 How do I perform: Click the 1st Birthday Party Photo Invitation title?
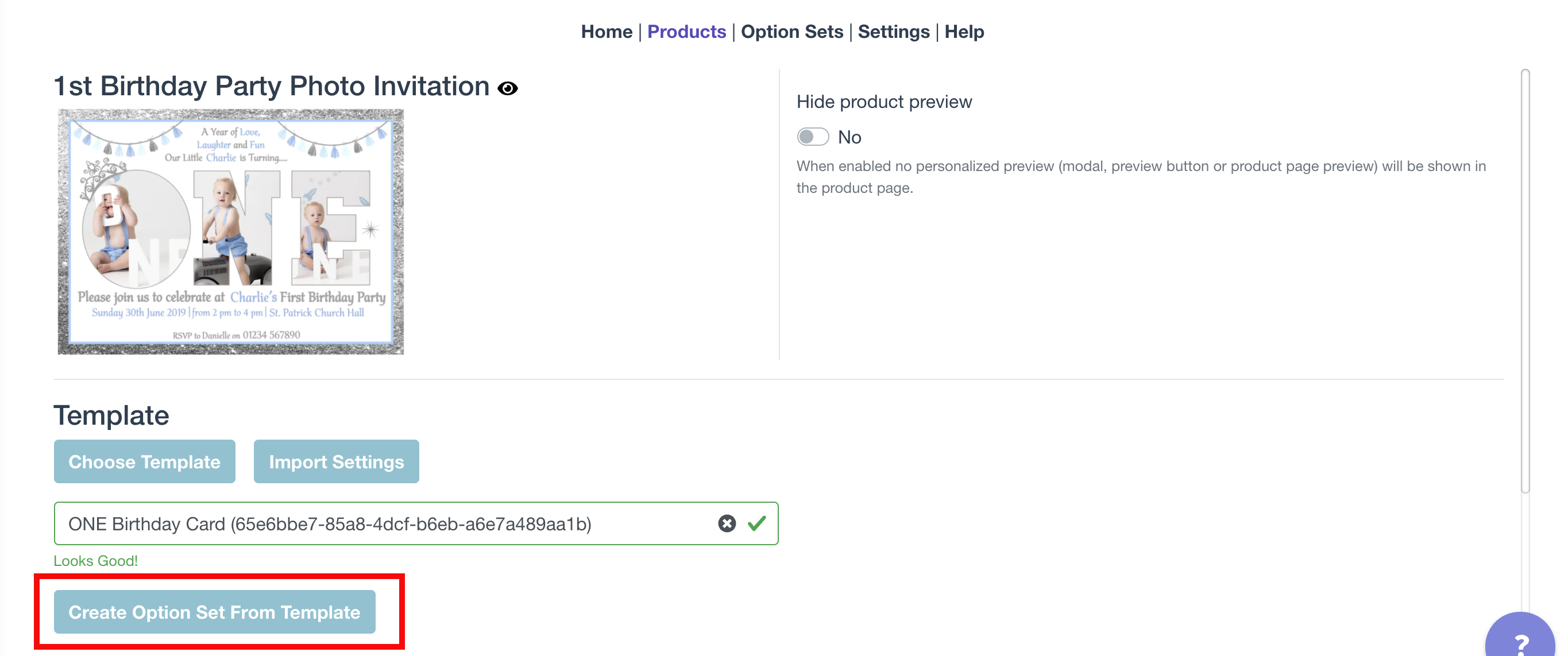(x=272, y=86)
